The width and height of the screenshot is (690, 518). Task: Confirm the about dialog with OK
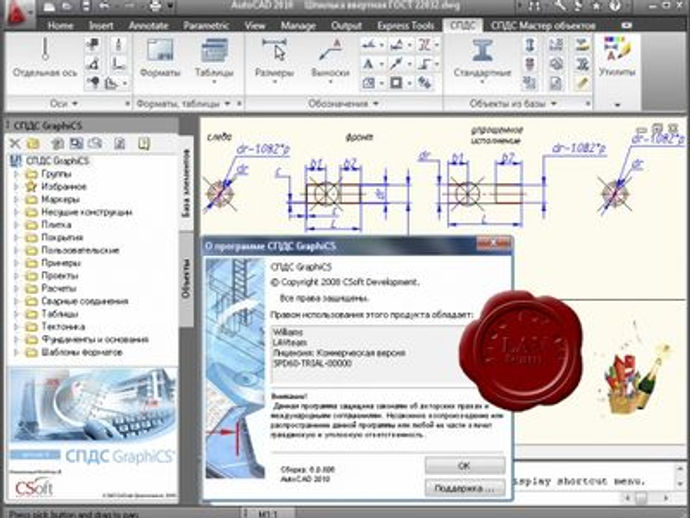click(465, 465)
